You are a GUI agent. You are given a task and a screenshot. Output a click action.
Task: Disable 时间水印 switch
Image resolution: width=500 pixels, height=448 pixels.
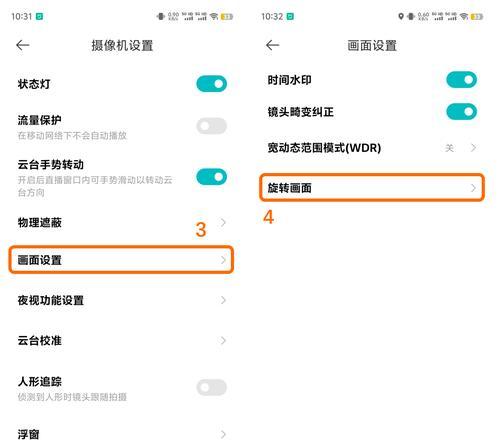[x=462, y=80]
